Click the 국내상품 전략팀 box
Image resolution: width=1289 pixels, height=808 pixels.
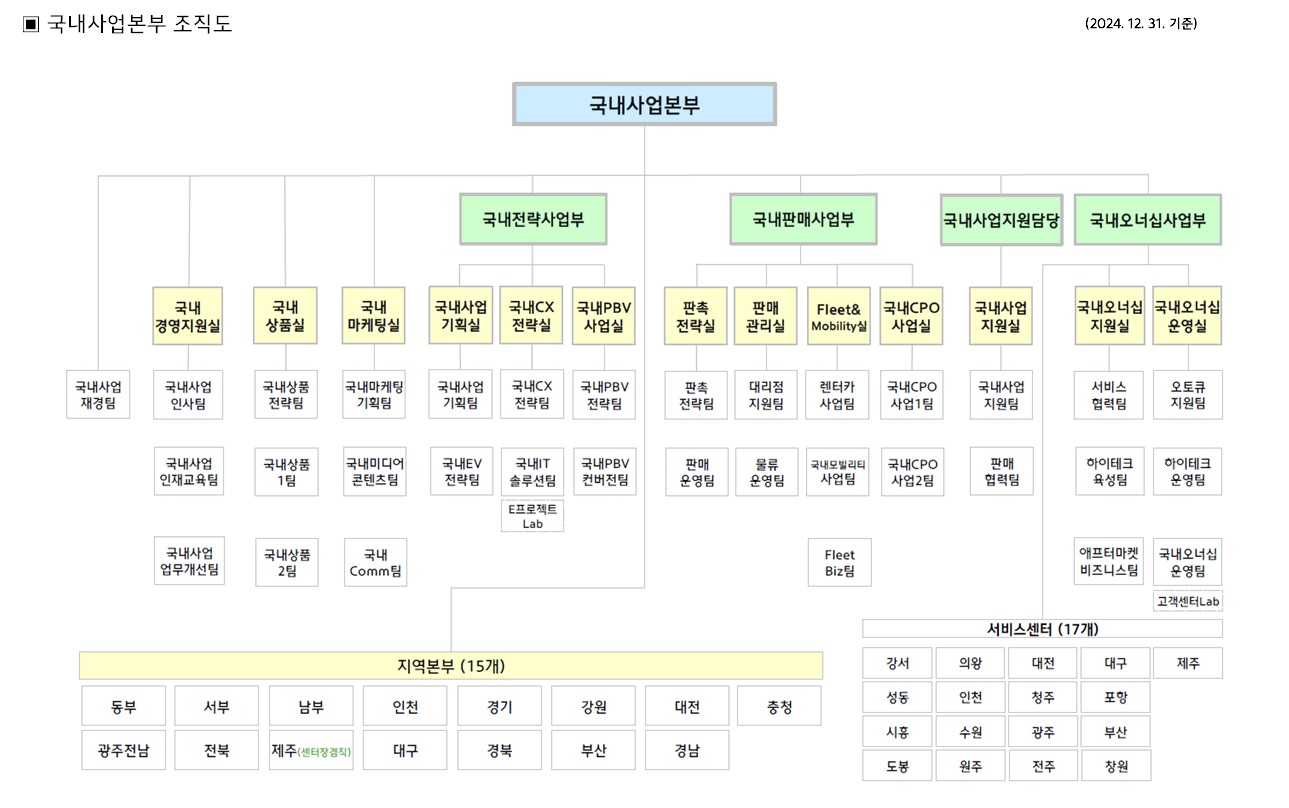point(286,395)
